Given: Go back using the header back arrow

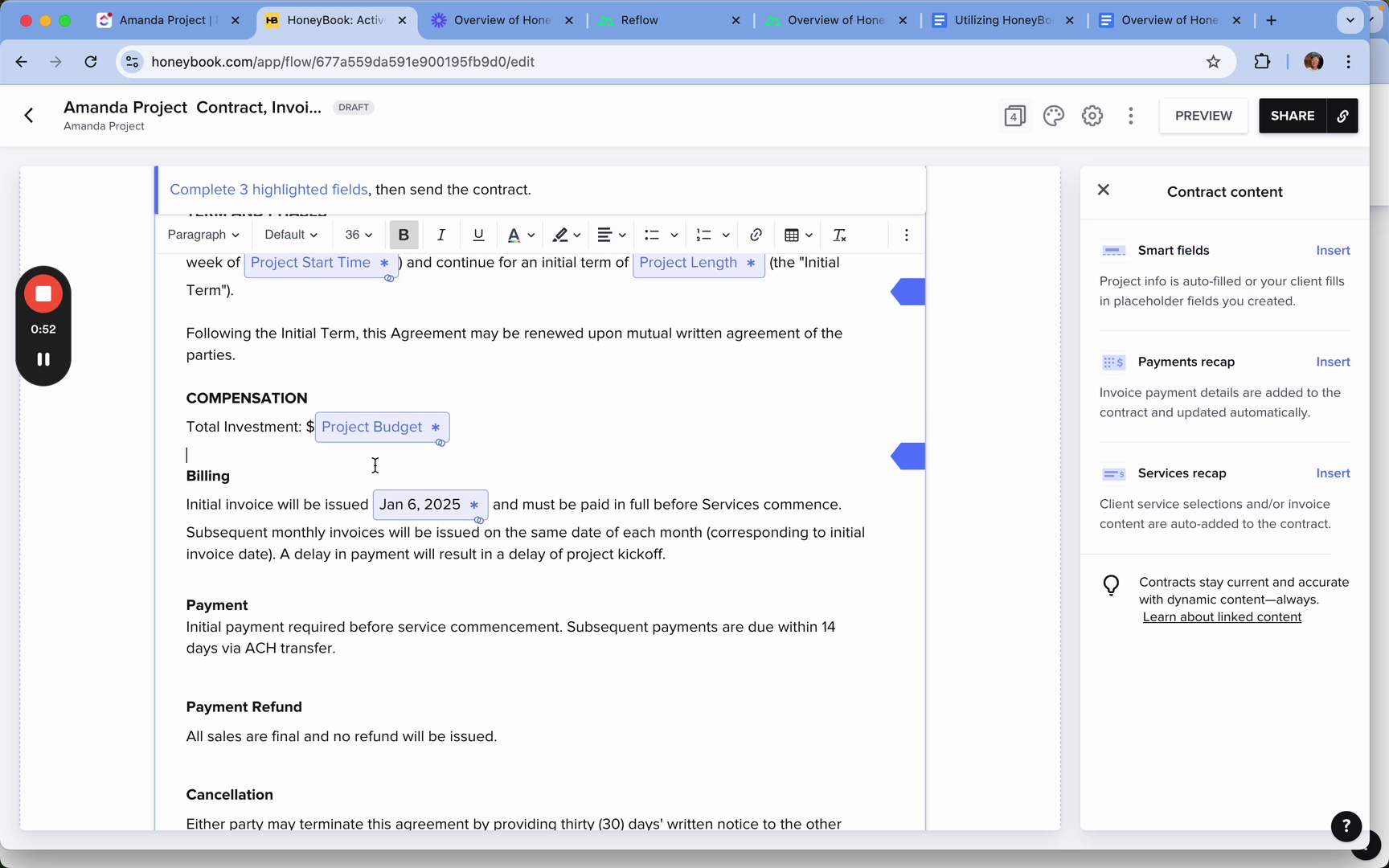Looking at the screenshot, I should [29, 116].
